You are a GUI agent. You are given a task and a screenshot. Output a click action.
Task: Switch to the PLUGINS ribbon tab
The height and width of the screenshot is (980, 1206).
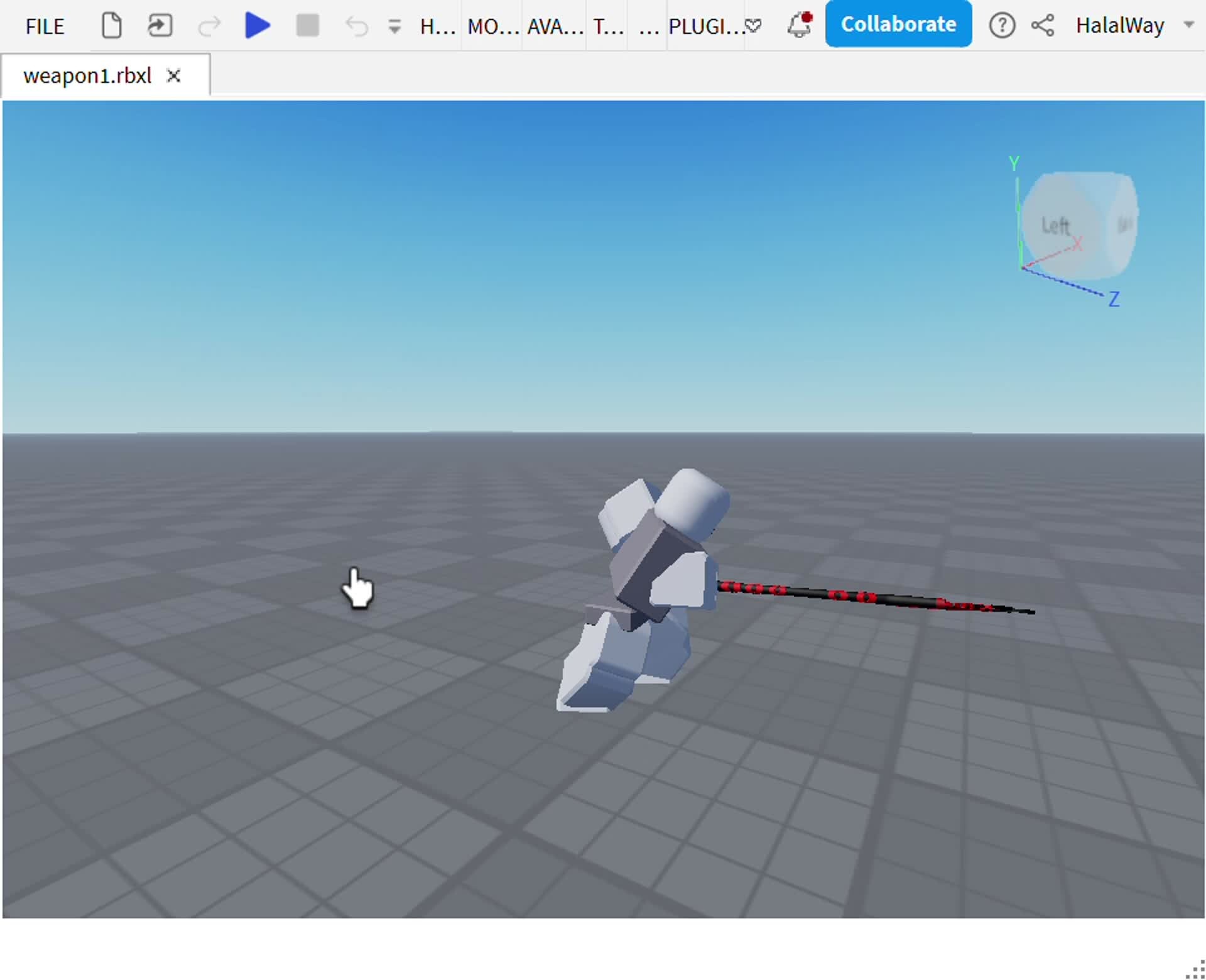(x=703, y=26)
